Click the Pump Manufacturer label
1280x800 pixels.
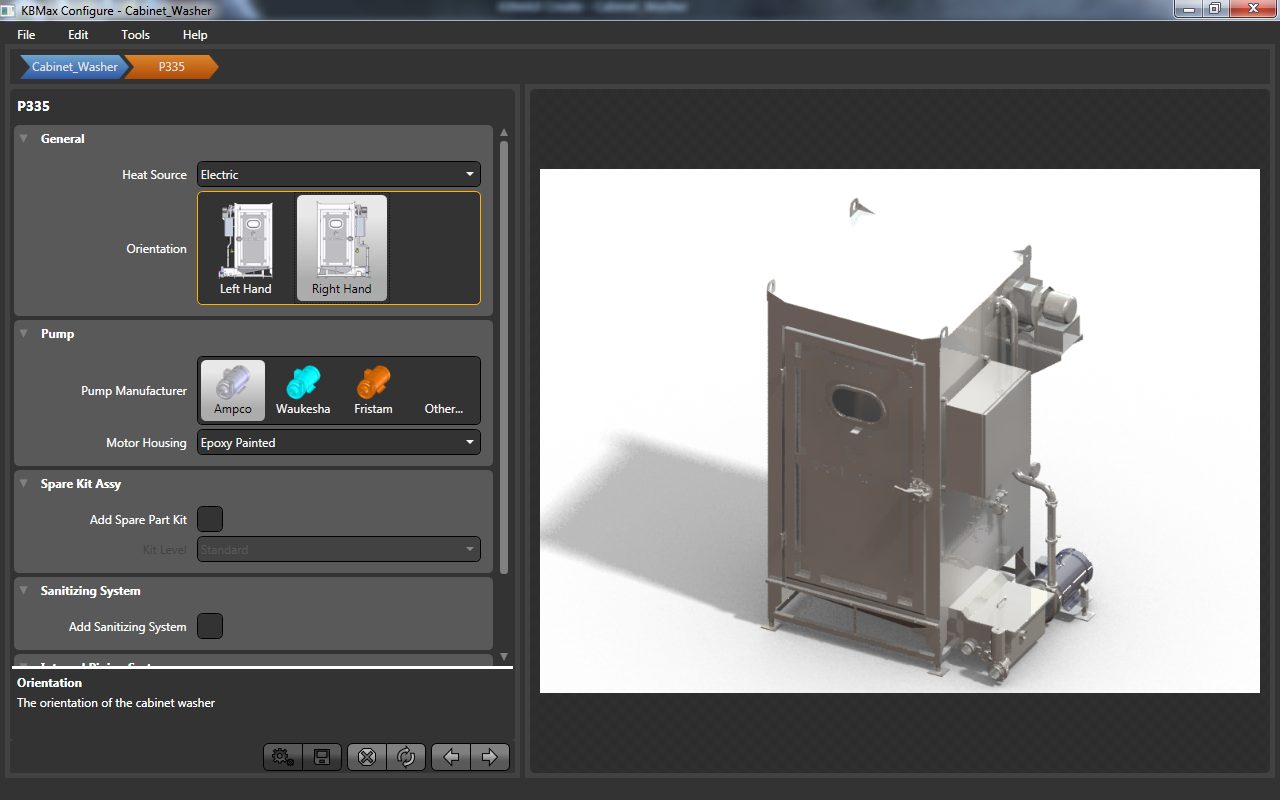coord(134,391)
